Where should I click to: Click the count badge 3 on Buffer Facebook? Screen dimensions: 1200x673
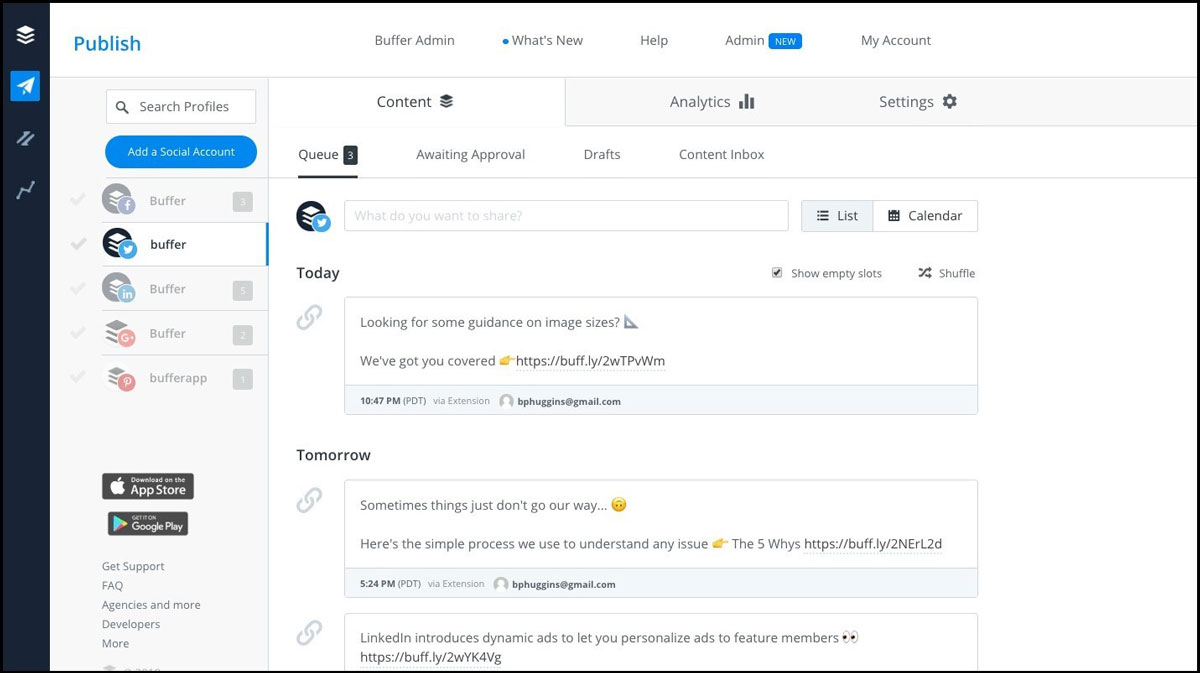242,201
